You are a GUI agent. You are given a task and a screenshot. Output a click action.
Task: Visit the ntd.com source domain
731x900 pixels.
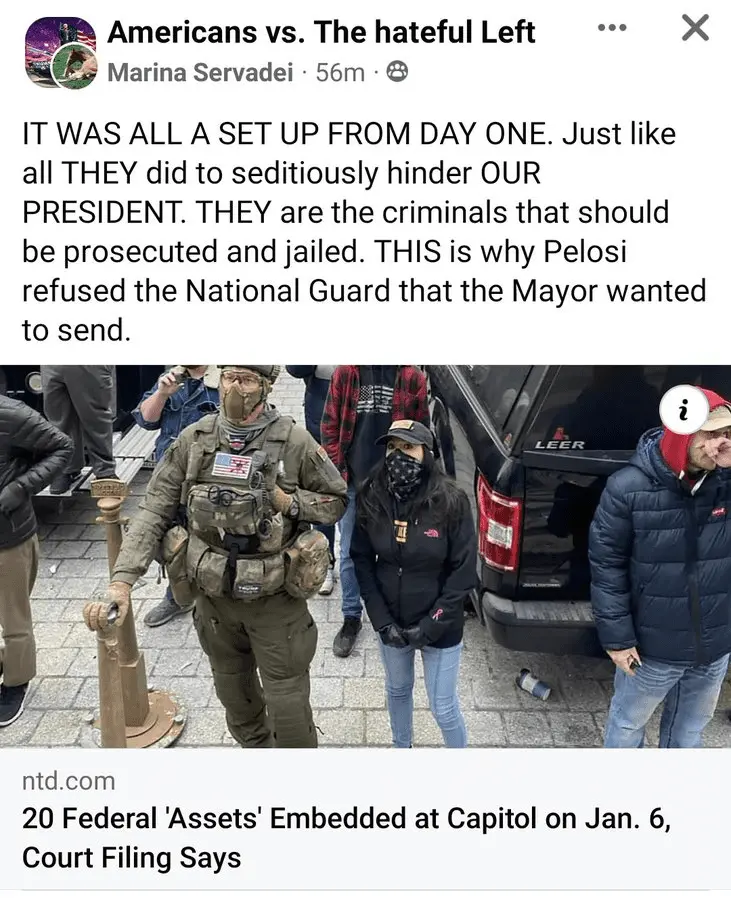click(68, 781)
